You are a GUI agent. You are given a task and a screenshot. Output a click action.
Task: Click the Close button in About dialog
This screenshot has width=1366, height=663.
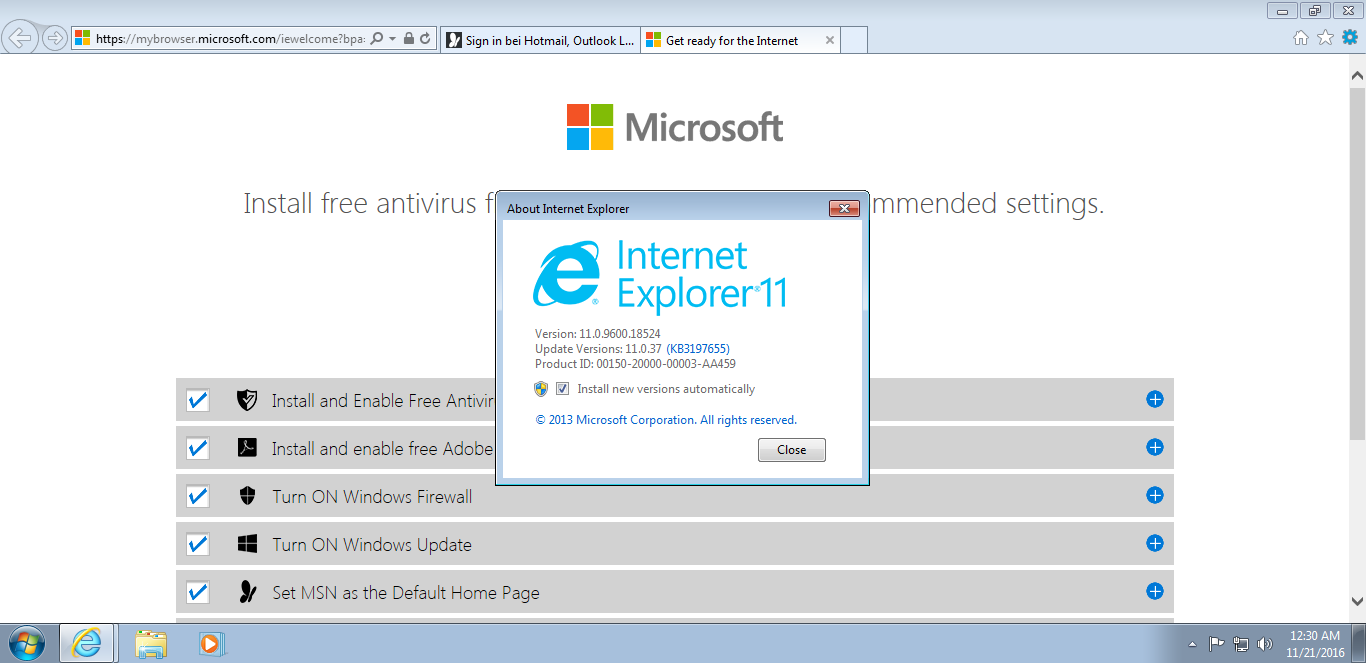click(791, 450)
